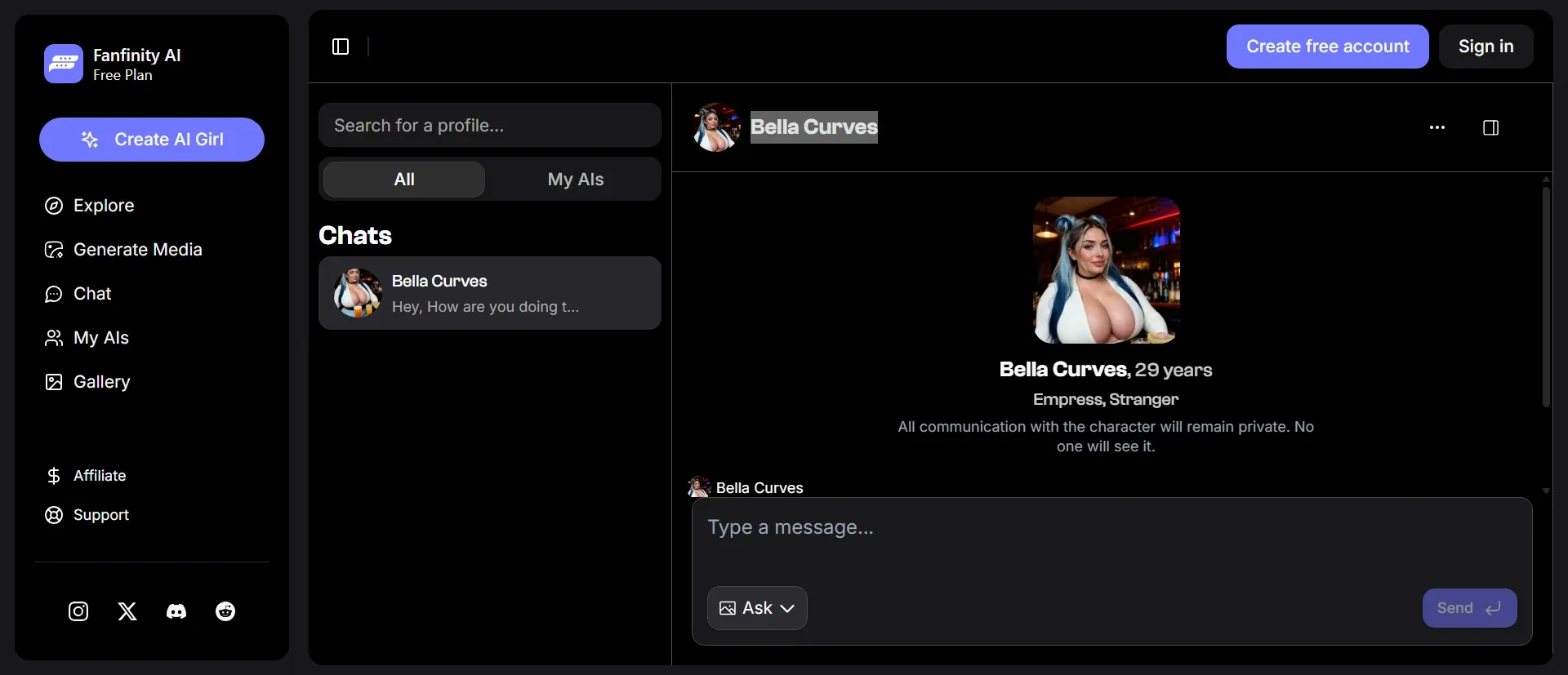
Task: Click the Bella Curves header avatar
Action: pos(716,127)
